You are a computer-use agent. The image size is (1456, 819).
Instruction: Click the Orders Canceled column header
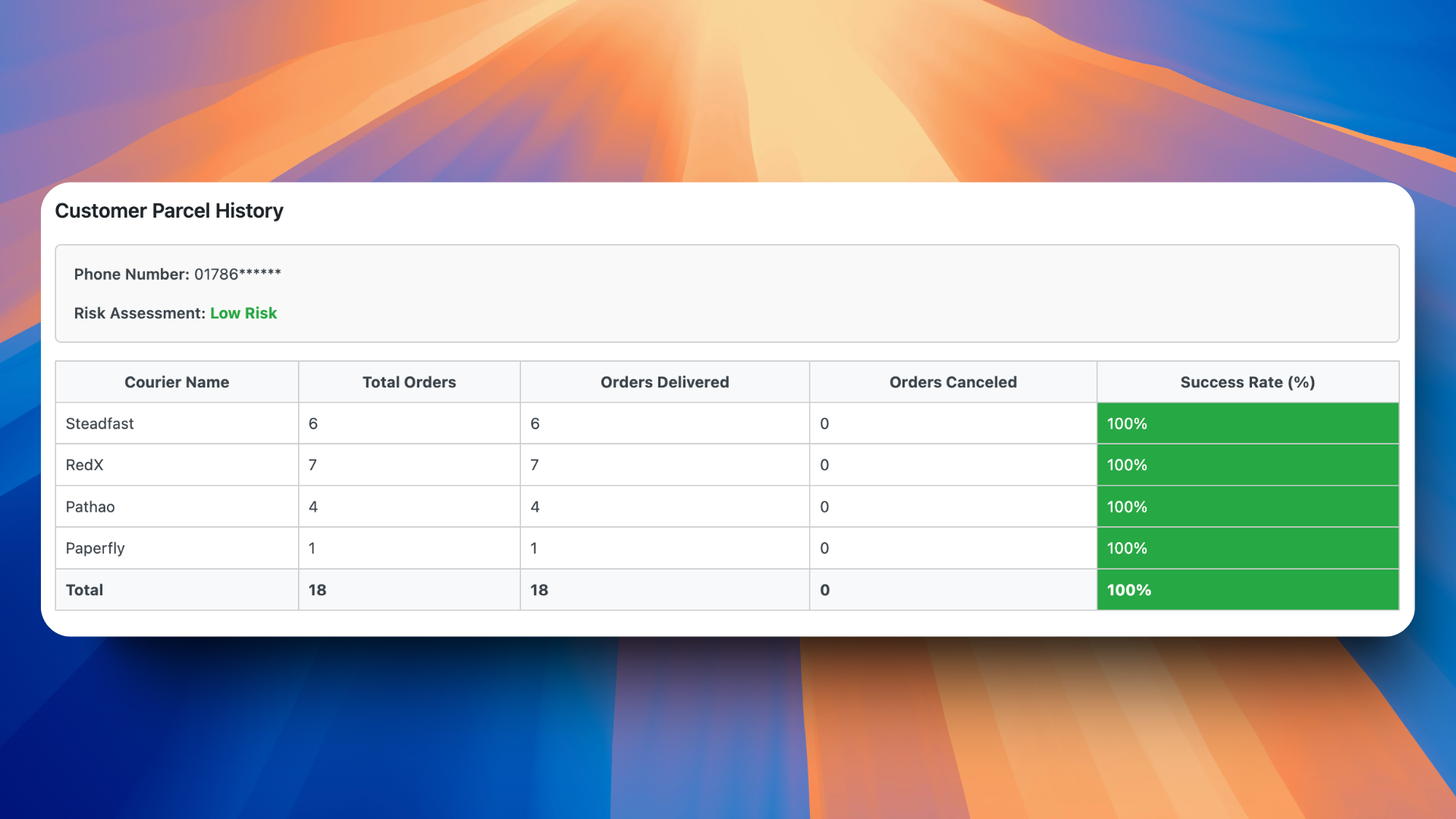(x=953, y=382)
